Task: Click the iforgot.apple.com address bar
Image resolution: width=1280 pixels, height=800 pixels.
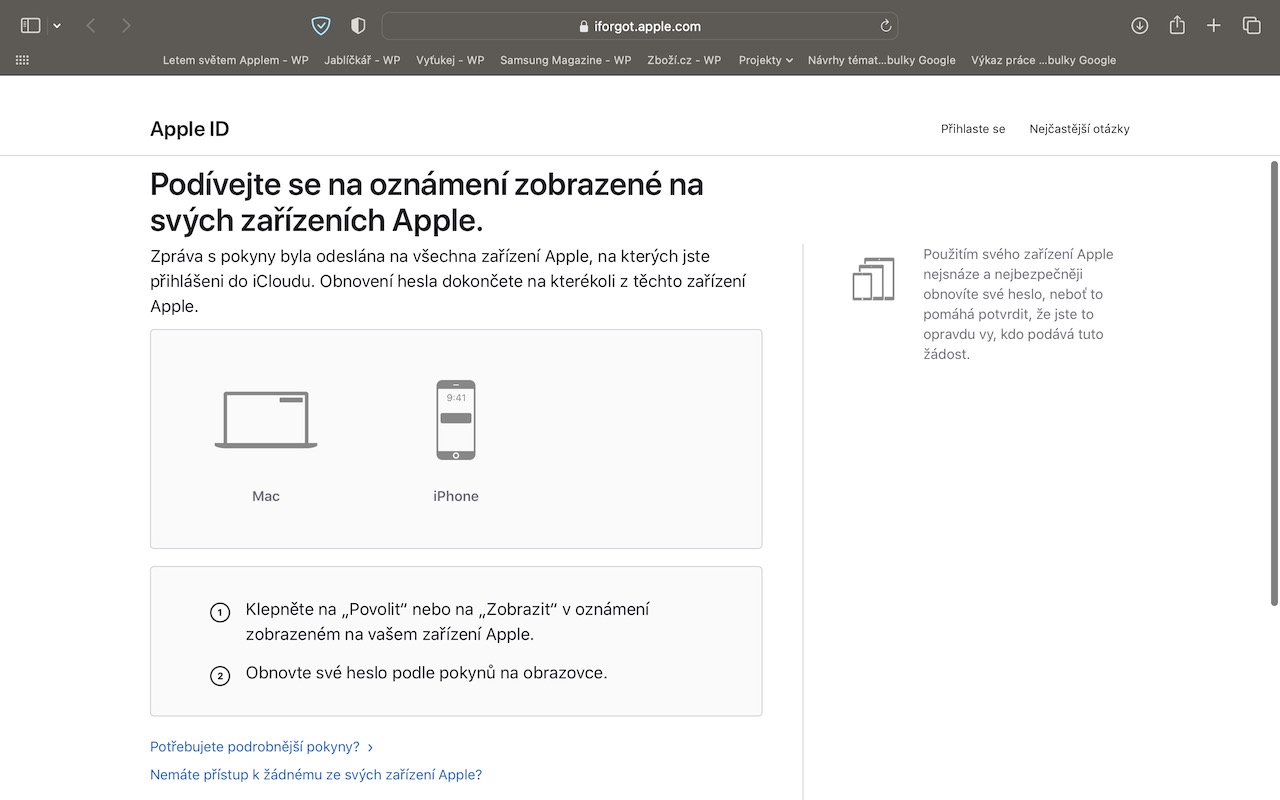Action: [640, 26]
